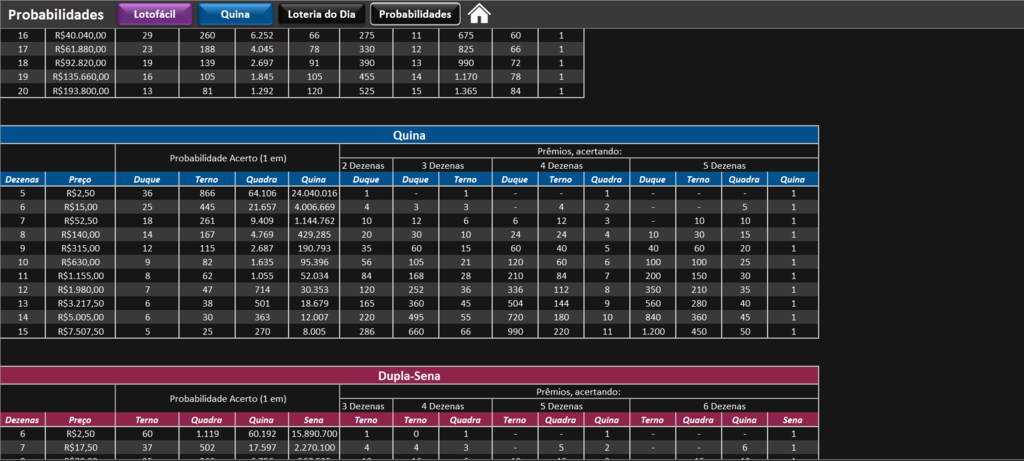Image resolution: width=1024 pixels, height=461 pixels.
Task: Select Quina price cell R$140,00
Action: 81,234
